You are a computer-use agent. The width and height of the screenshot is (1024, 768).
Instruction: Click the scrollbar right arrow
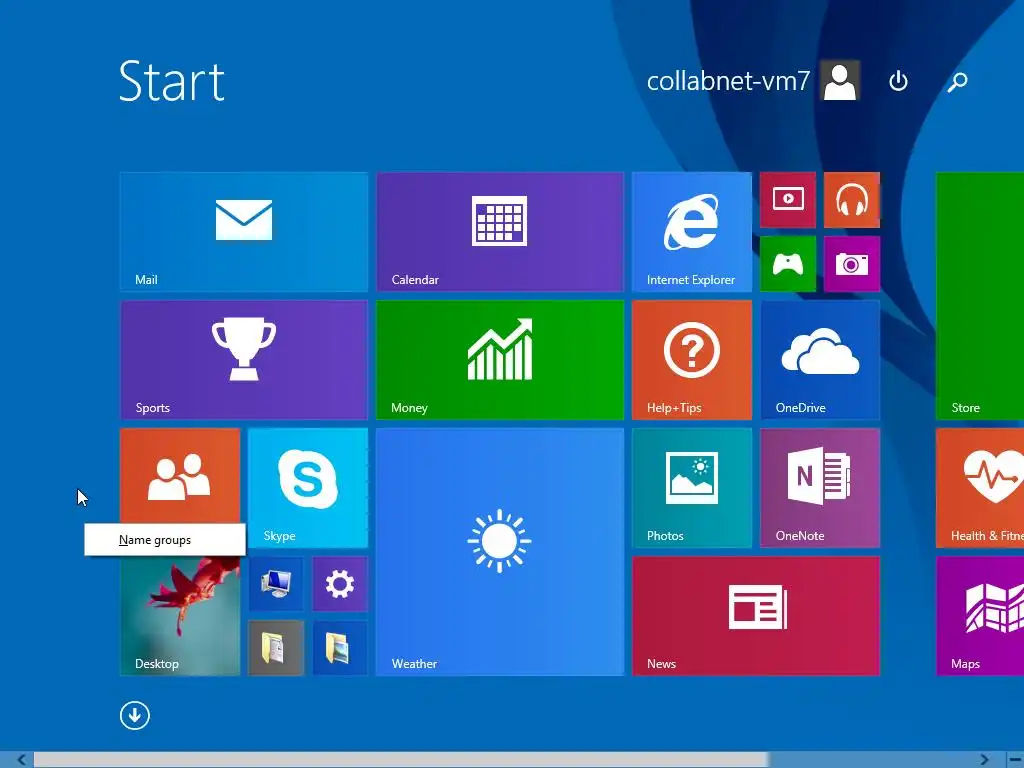click(x=984, y=760)
